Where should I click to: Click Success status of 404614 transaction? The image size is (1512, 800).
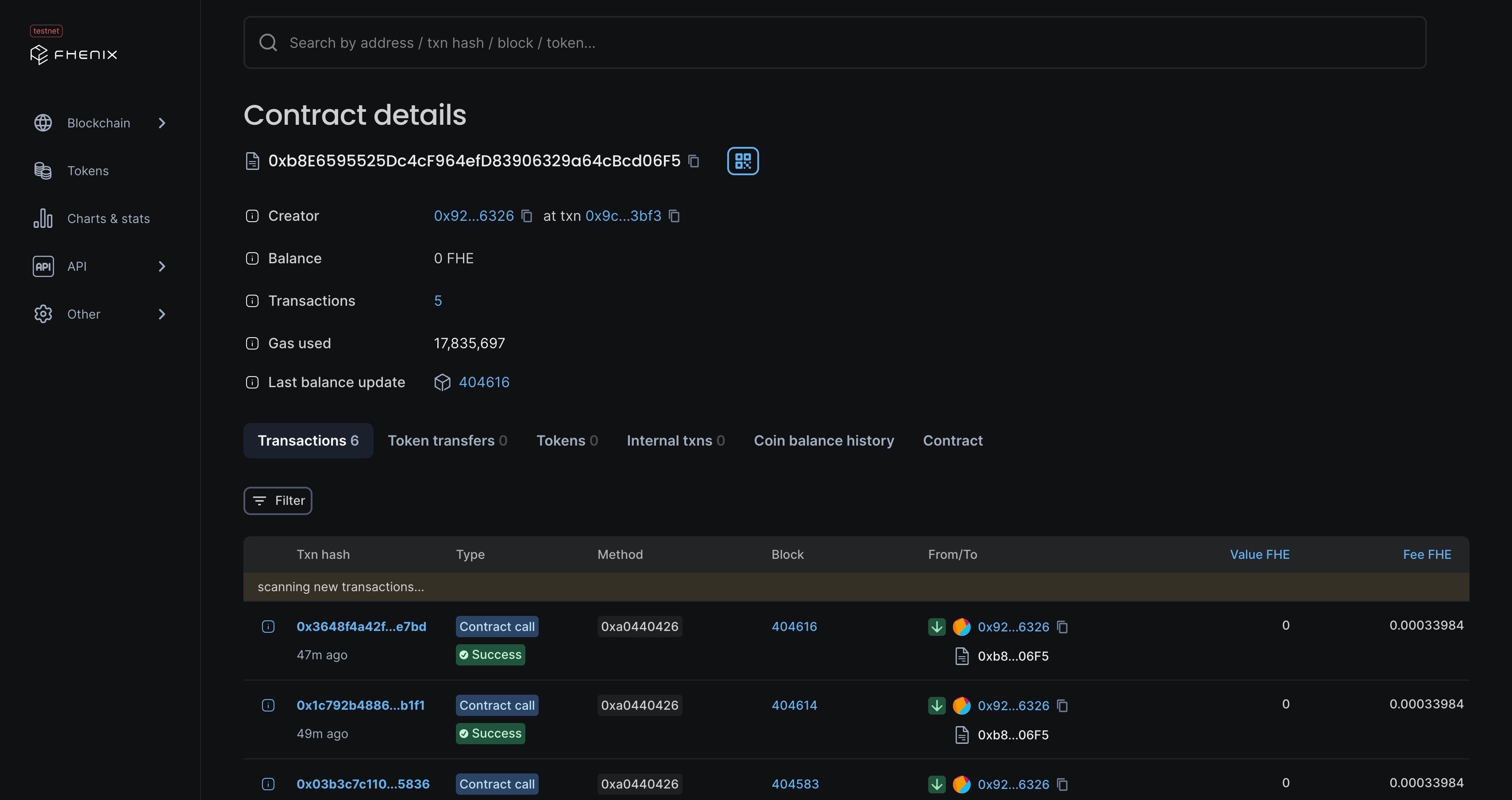coord(491,734)
